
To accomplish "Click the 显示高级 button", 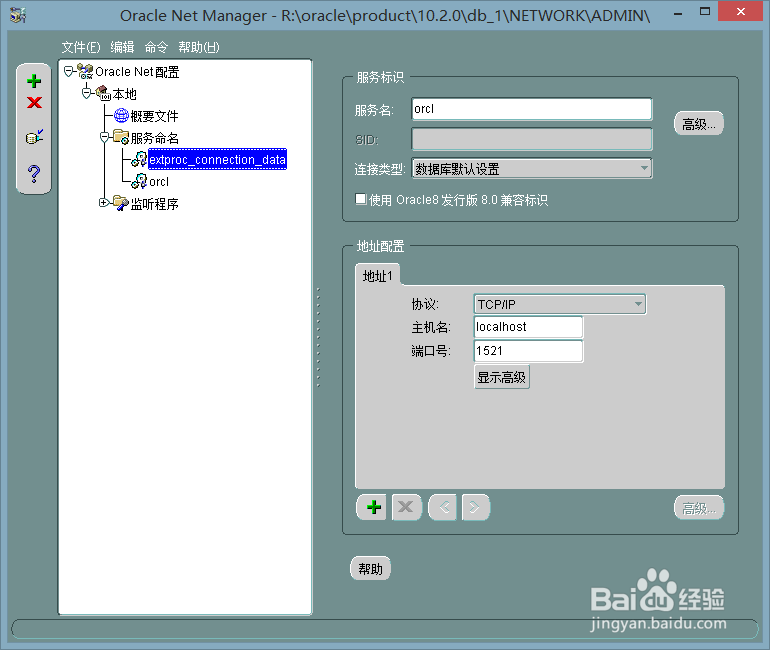I will click(x=501, y=377).
